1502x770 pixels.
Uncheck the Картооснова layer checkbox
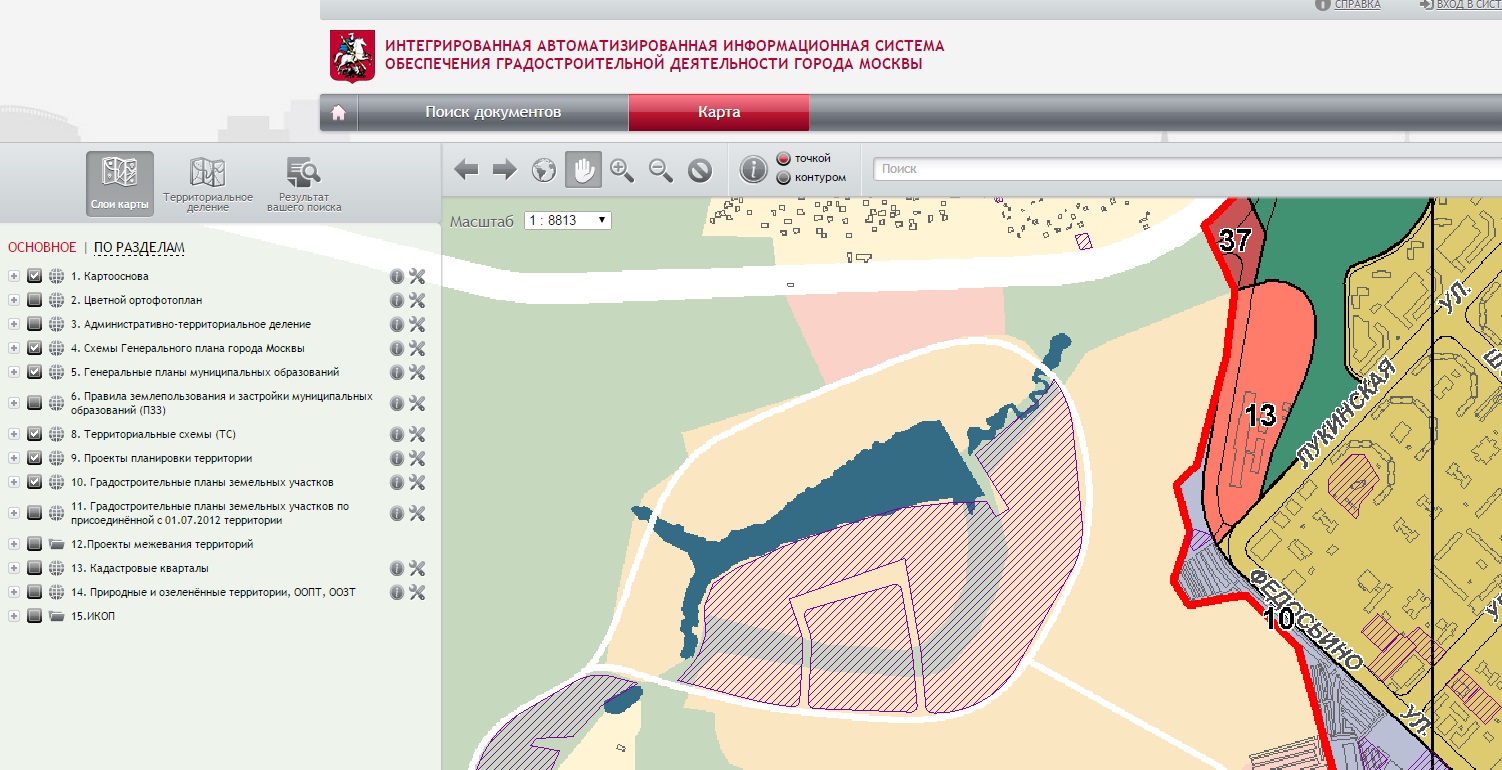tap(35, 276)
